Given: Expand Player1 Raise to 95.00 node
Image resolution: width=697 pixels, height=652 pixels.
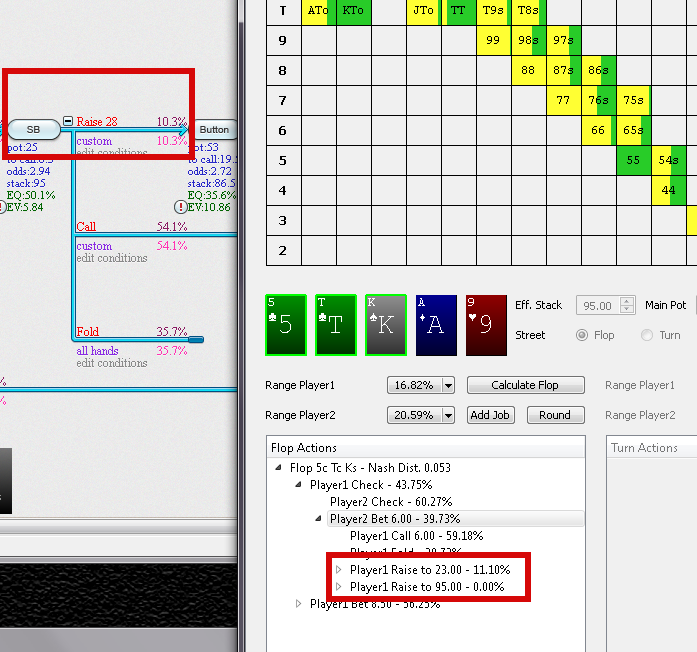Looking at the screenshot, I should tap(338, 587).
